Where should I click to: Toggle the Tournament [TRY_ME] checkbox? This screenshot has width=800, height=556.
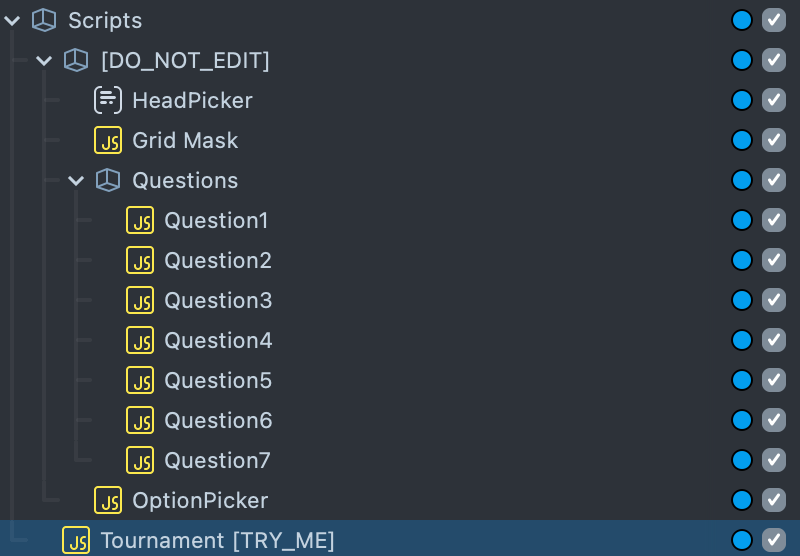click(x=774, y=540)
